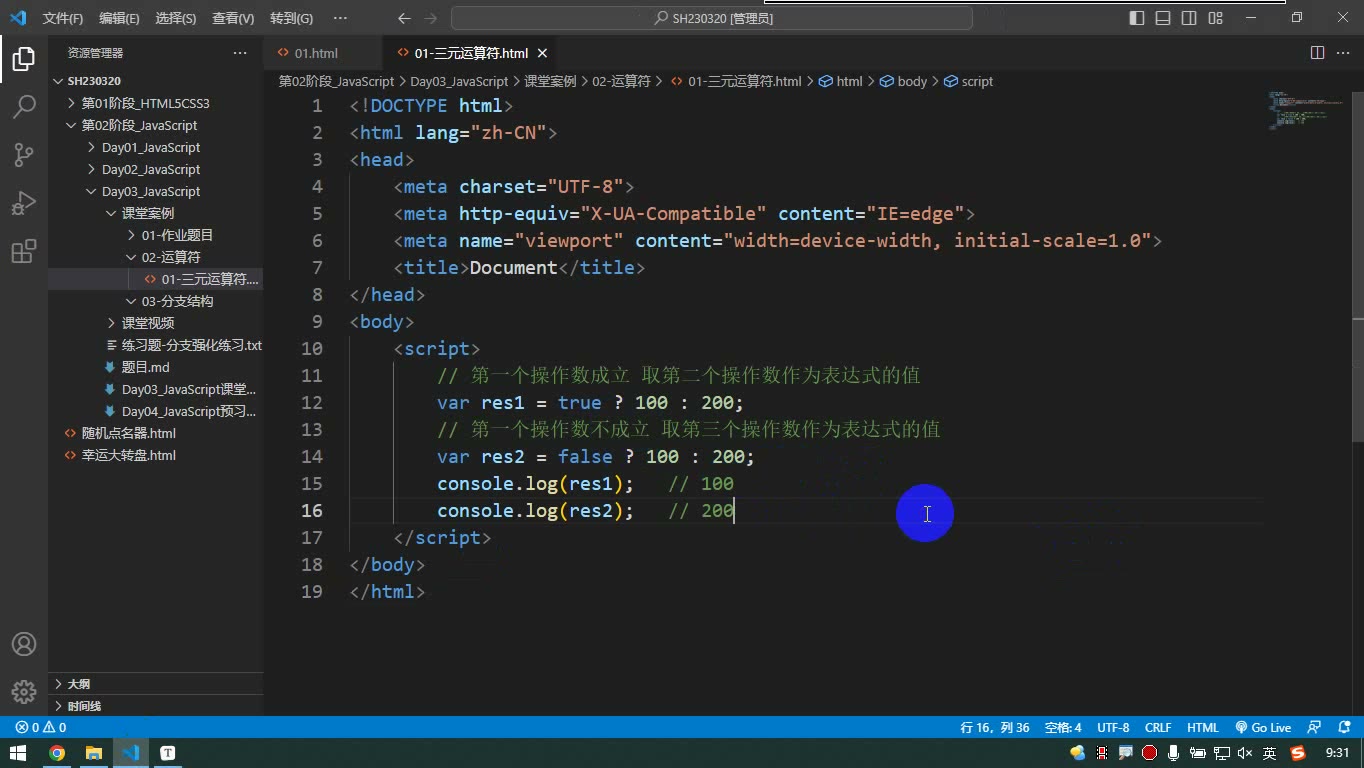The image size is (1364, 768).
Task: Open the Source Control view
Action: click(24, 154)
